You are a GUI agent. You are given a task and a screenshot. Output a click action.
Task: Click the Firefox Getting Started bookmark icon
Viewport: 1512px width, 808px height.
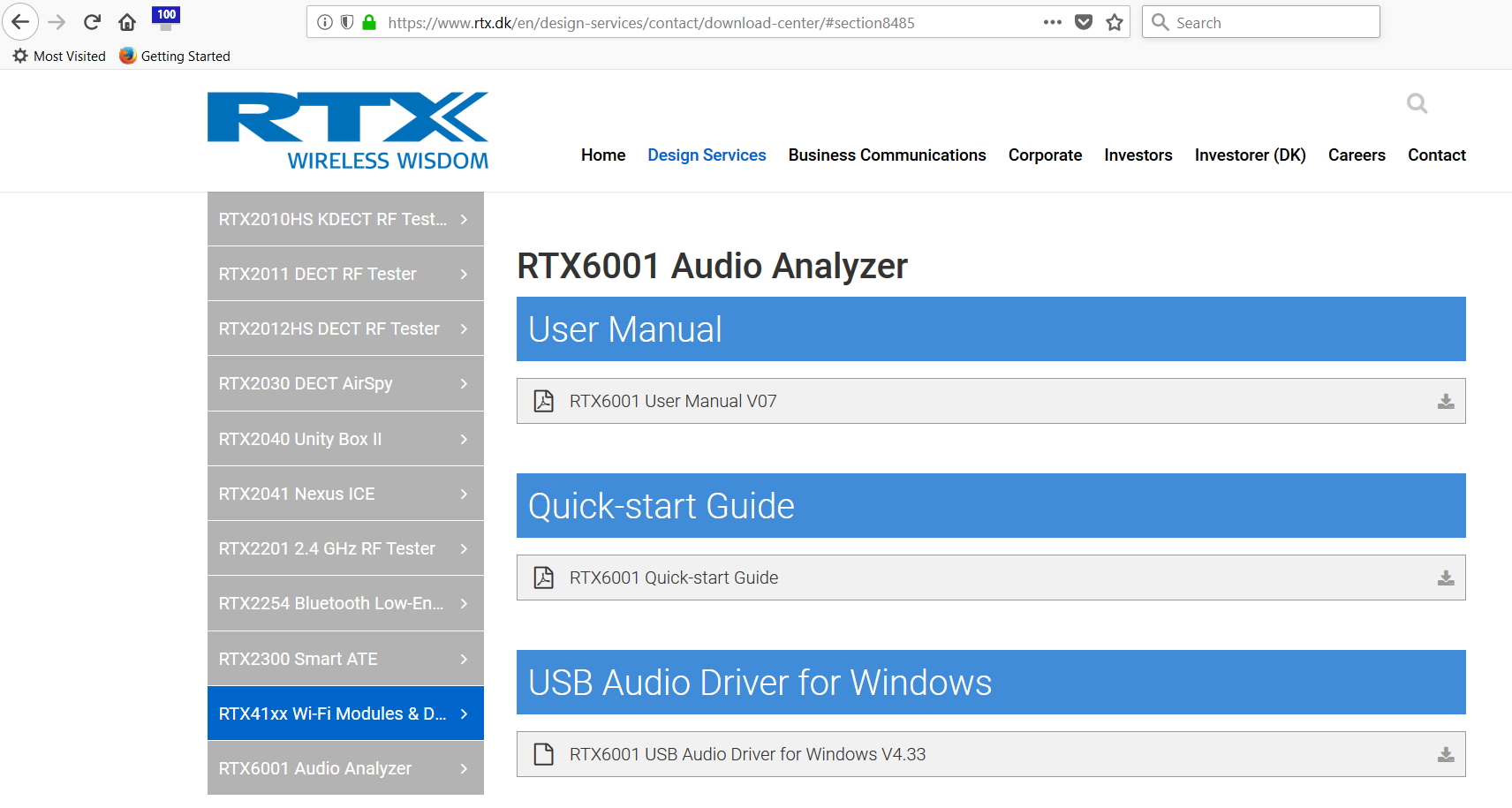[x=127, y=56]
